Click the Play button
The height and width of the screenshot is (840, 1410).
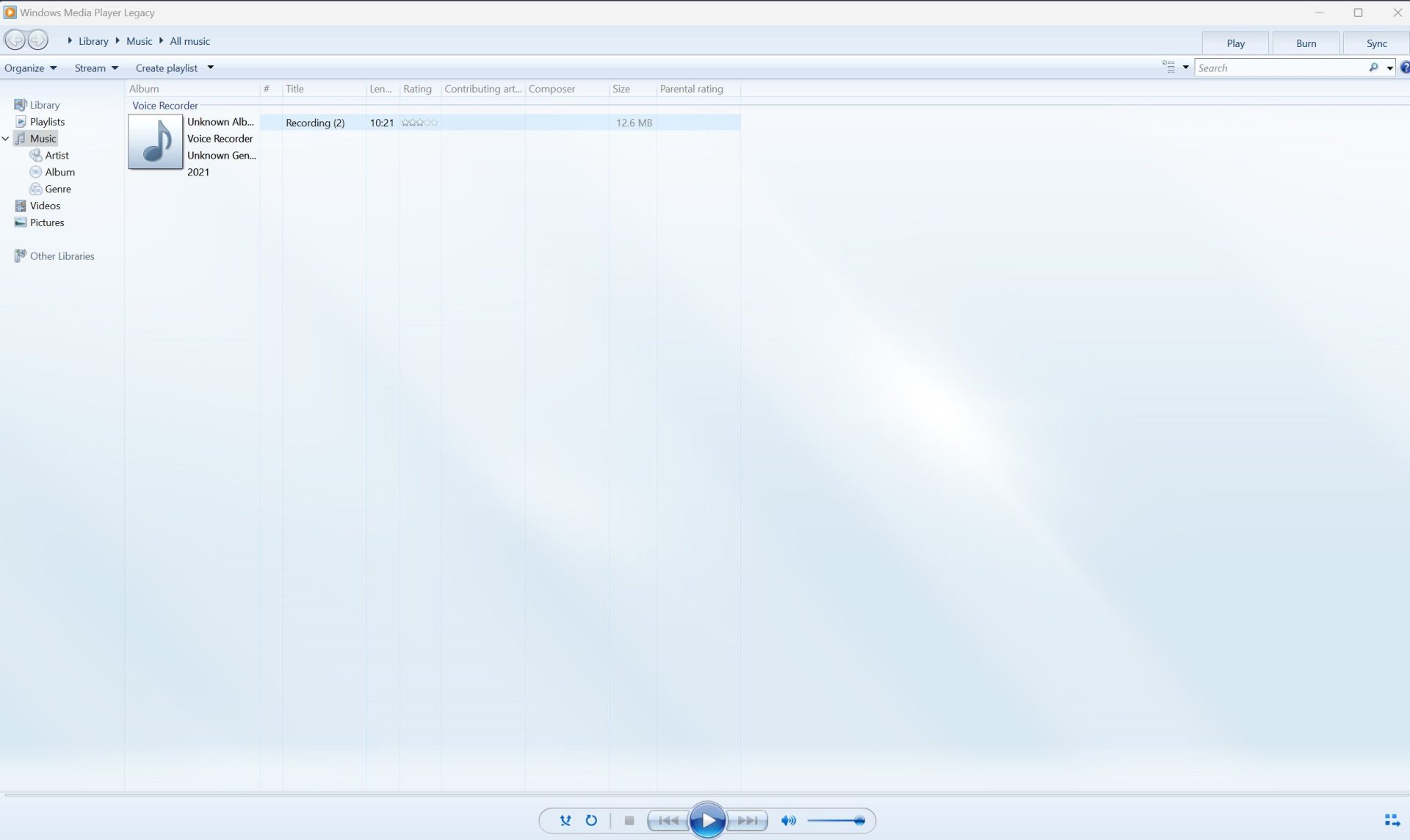[707, 821]
